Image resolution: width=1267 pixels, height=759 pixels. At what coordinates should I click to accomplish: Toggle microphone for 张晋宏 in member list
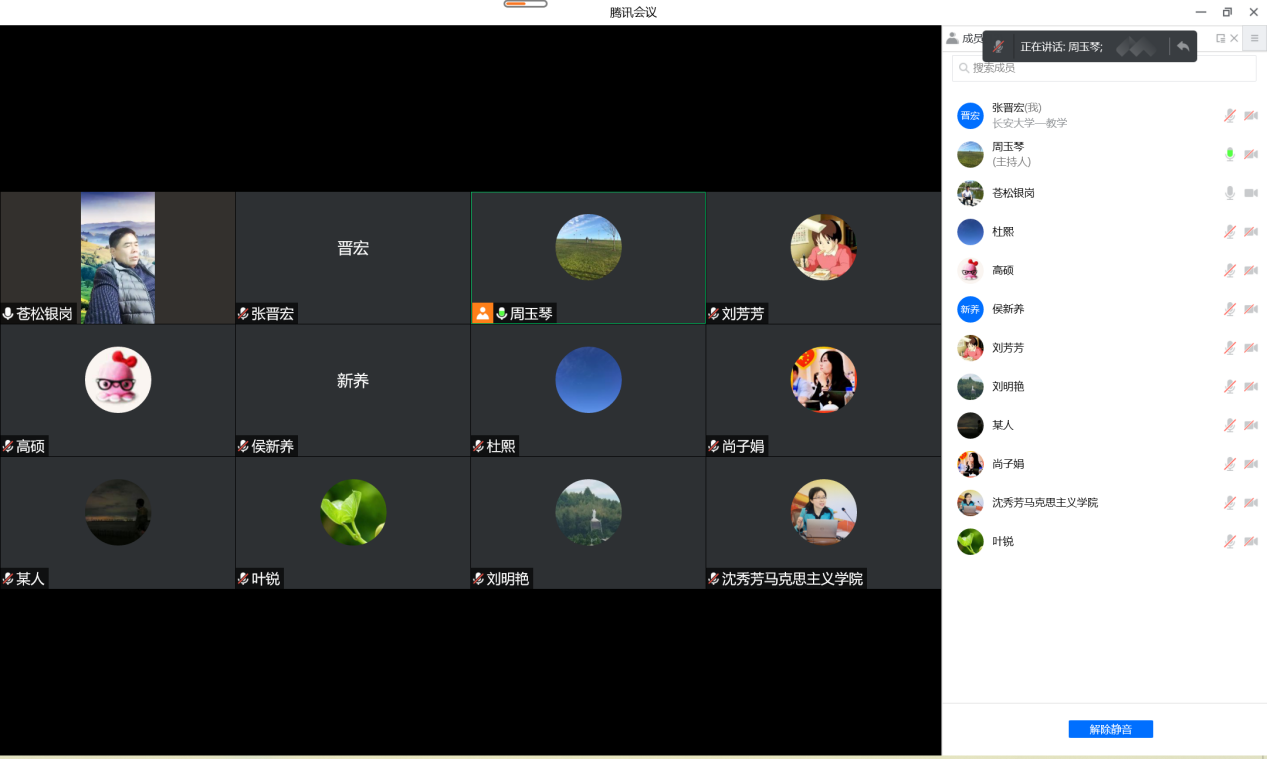click(x=1230, y=116)
